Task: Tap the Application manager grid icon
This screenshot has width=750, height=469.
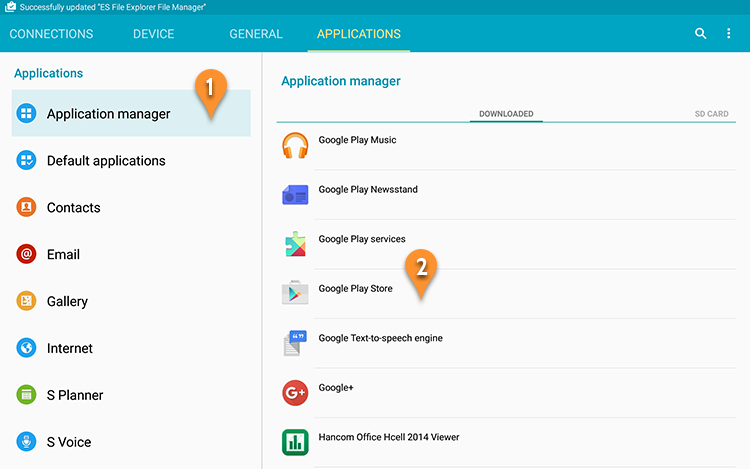Action: click(26, 113)
